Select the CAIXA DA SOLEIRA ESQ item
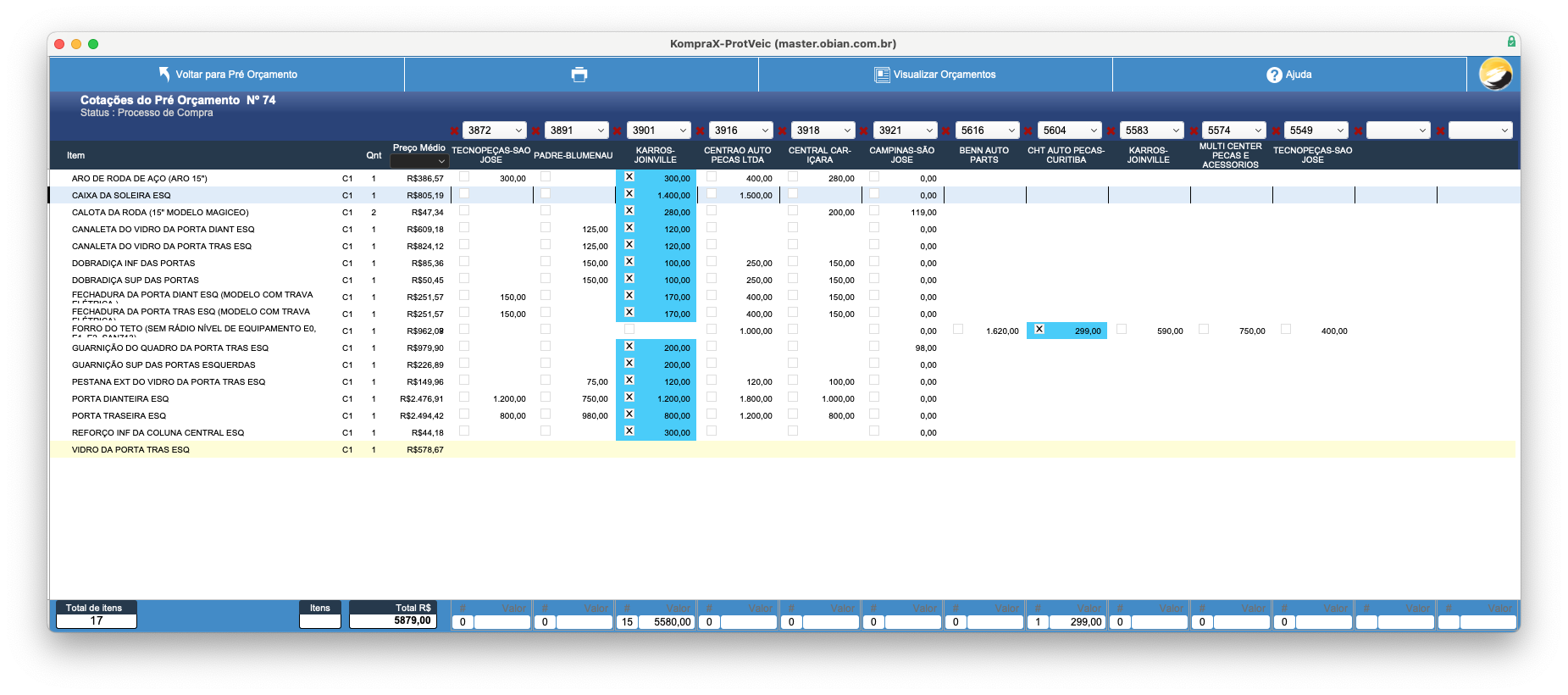Viewport: 1568px width, 695px height. tap(121, 196)
